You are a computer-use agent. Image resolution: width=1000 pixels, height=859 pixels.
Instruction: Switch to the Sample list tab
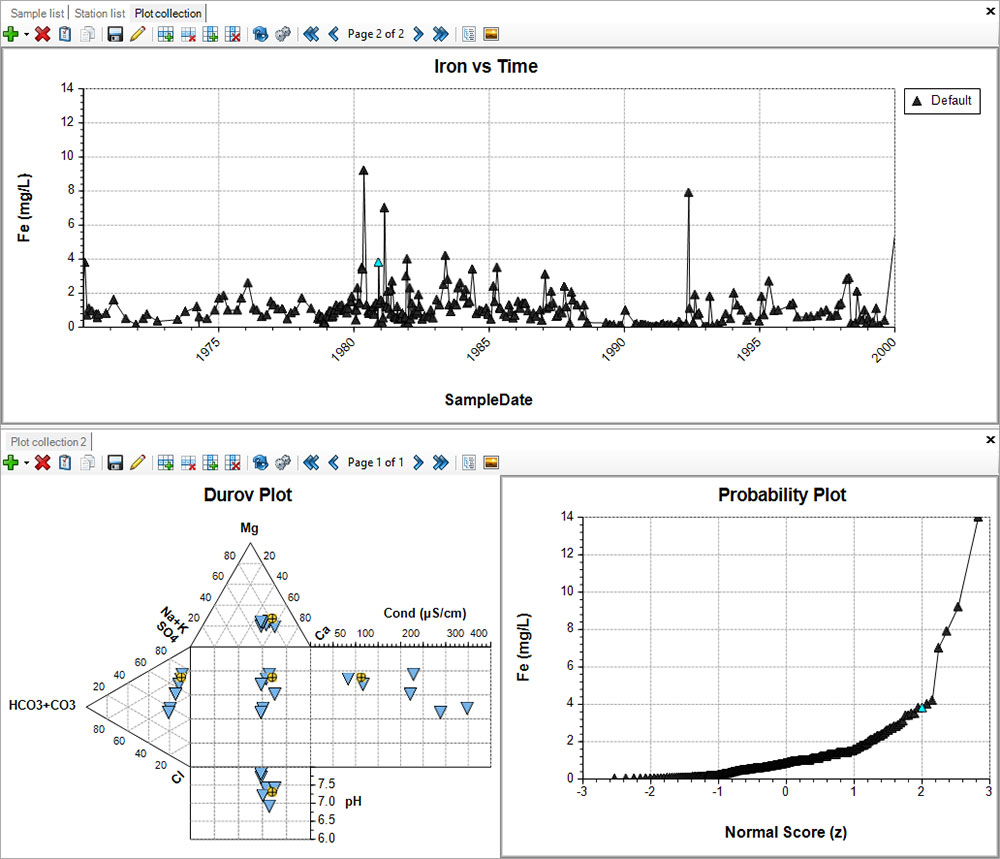click(34, 13)
